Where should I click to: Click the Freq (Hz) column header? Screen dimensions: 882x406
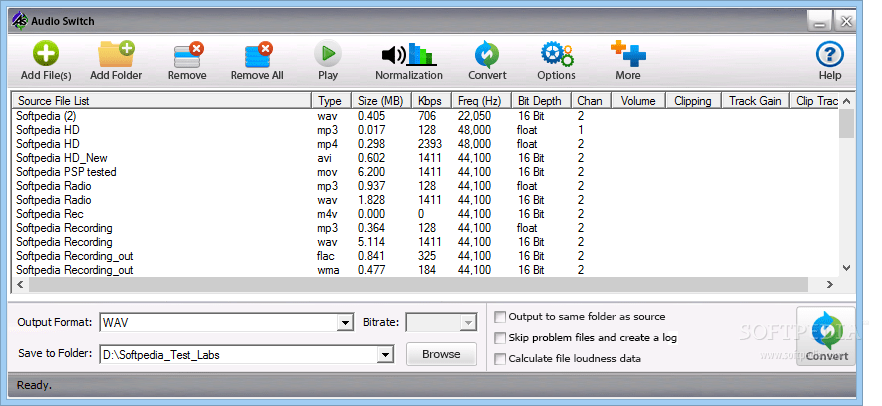pos(481,101)
